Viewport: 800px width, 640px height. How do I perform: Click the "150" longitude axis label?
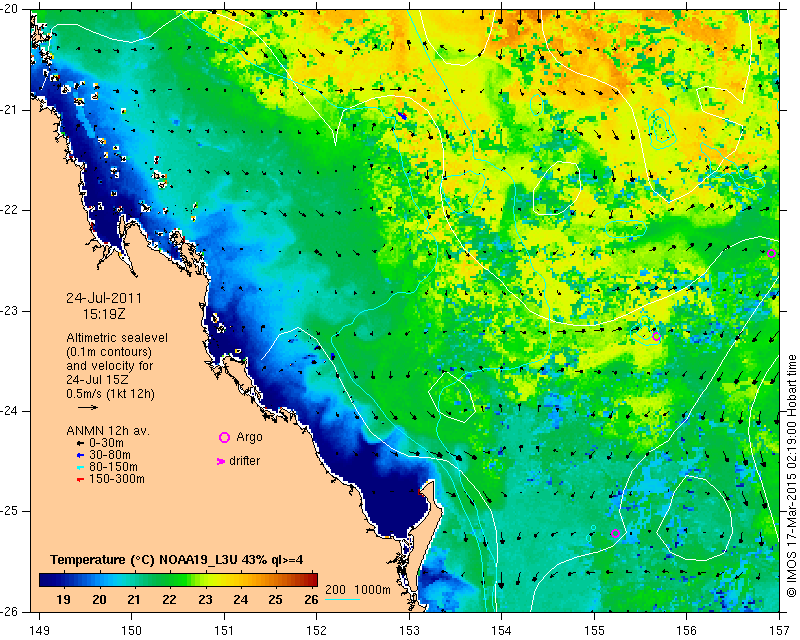pyautogui.click(x=132, y=631)
